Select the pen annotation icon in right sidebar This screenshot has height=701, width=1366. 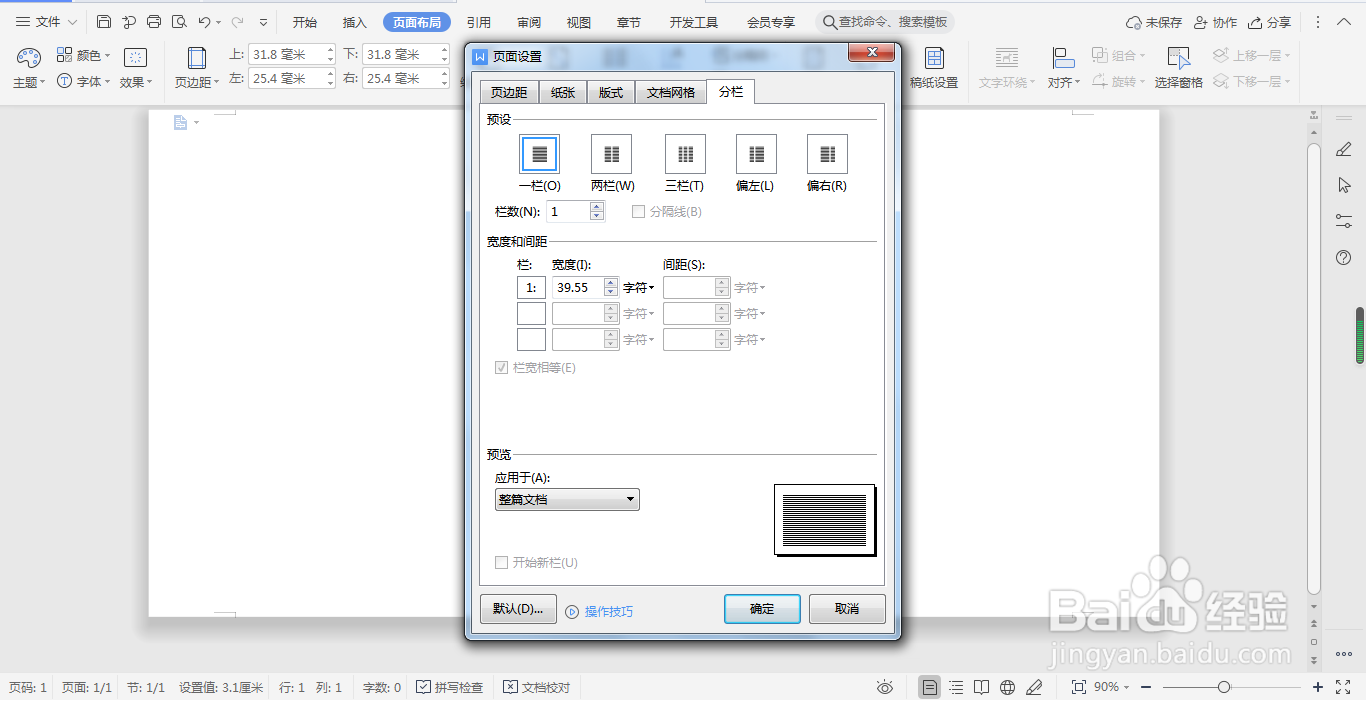1343,150
